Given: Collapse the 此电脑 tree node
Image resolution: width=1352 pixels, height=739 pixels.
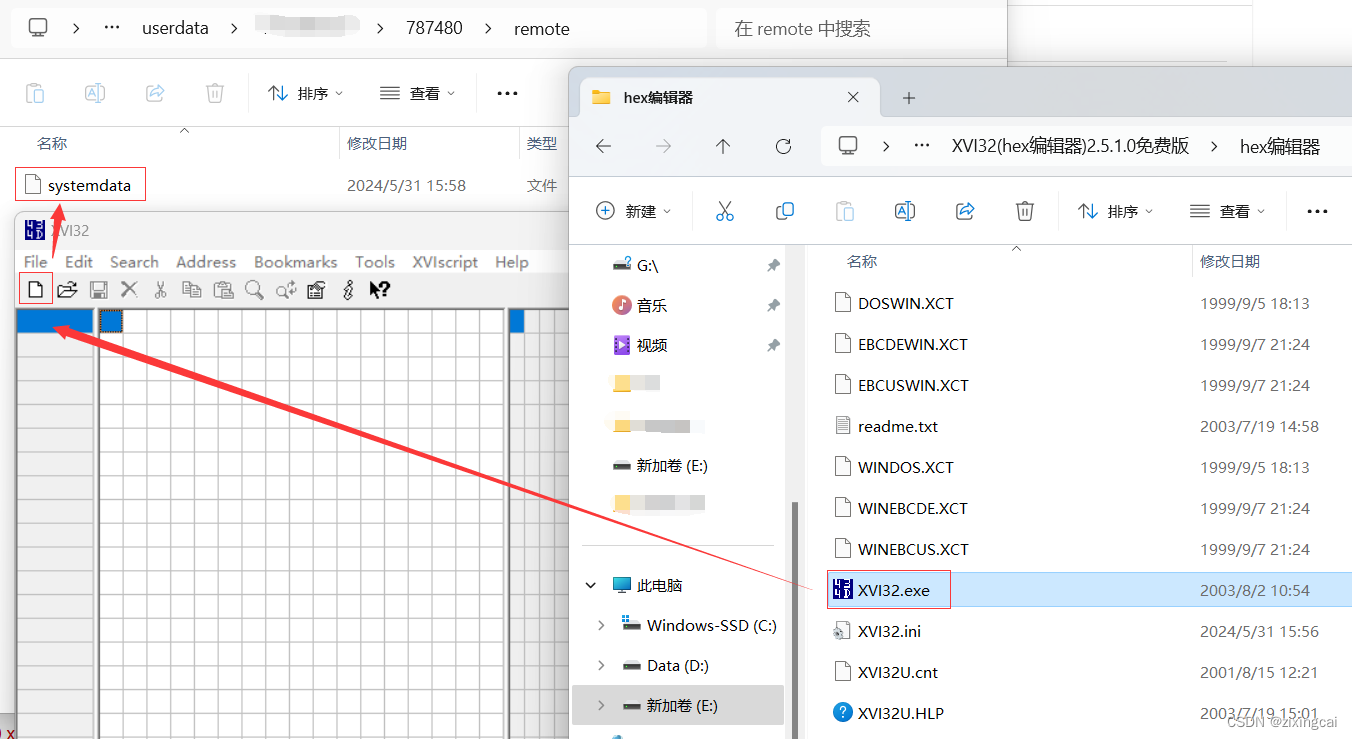Looking at the screenshot, I should tap(591, 585).
